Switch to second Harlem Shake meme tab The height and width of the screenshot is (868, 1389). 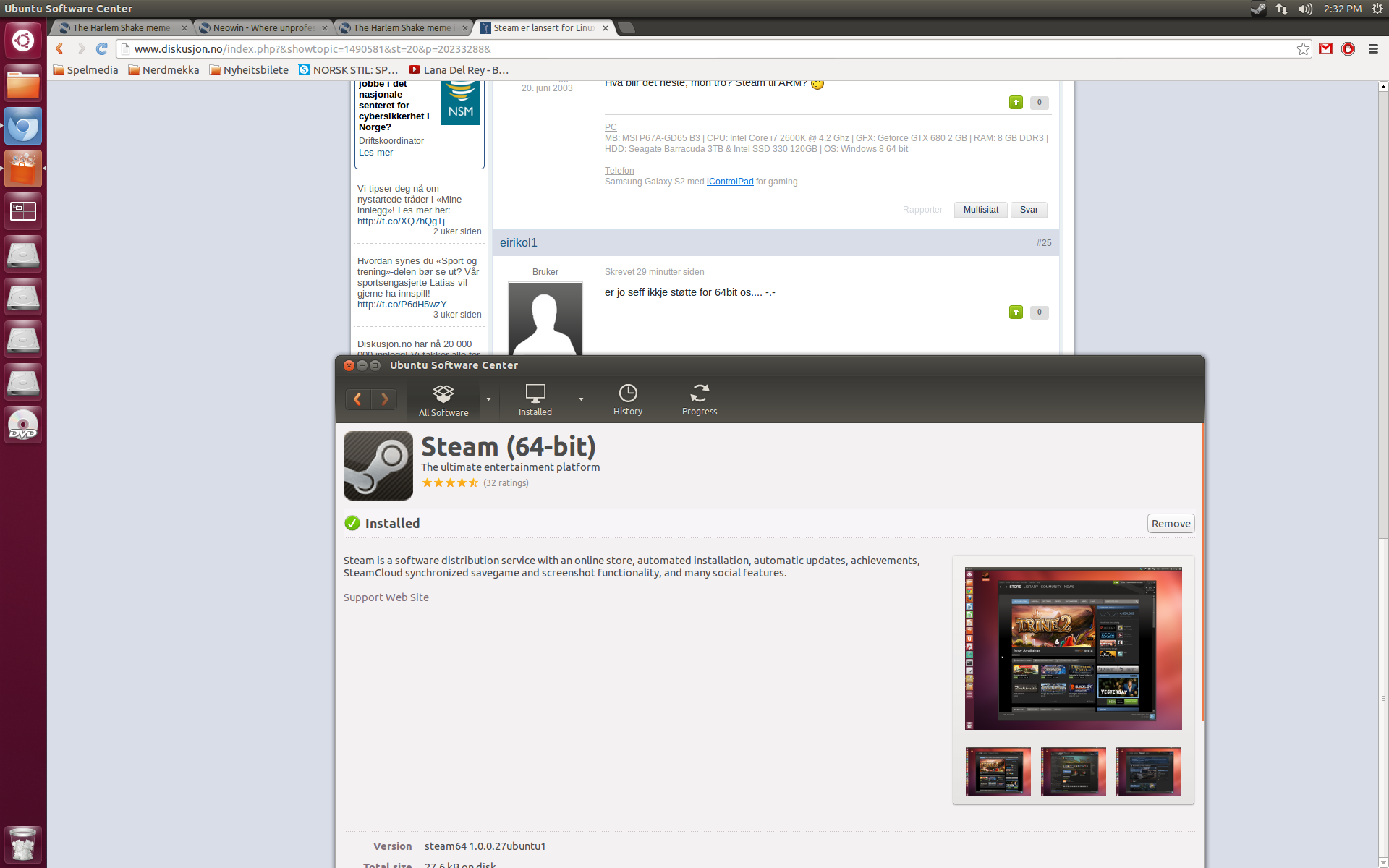tap(402, 28)
